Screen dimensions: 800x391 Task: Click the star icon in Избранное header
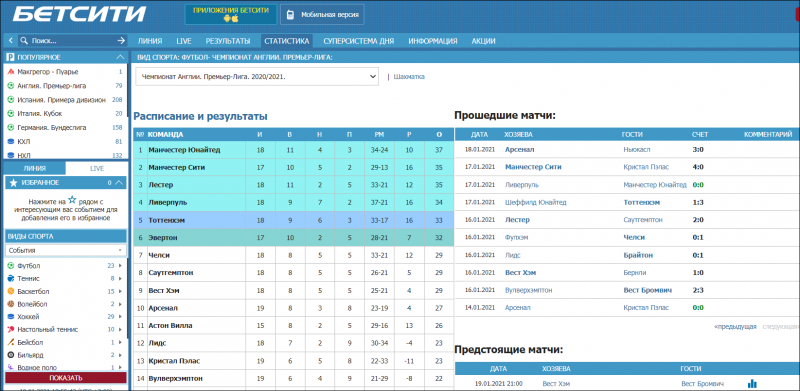click(14, 182)
